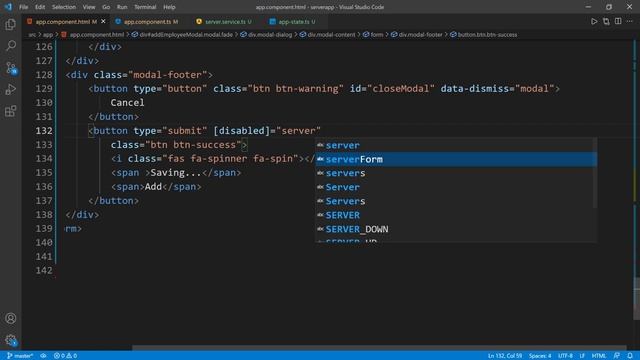Choose the 'servers' lowercase suggestion

pyautogui.click(x=456, y=173)
